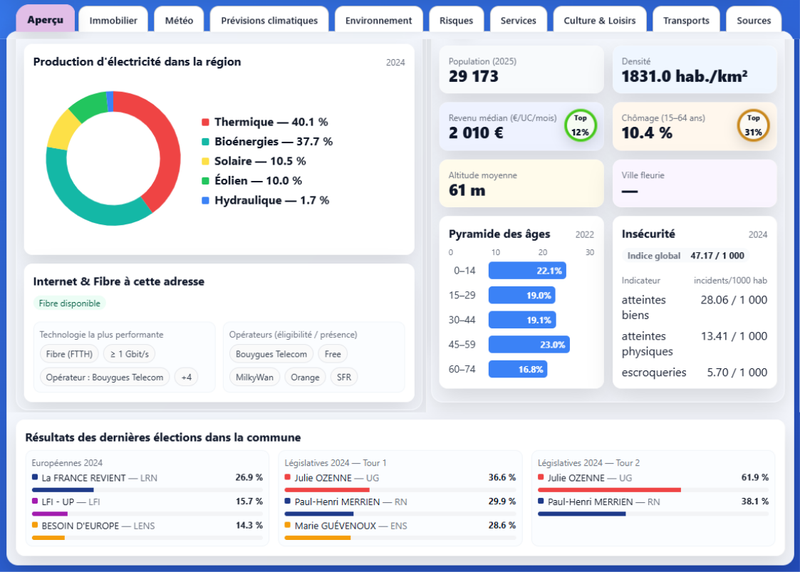Click the Julie OZENNE Tour 2 result bar

coord(609,490)
